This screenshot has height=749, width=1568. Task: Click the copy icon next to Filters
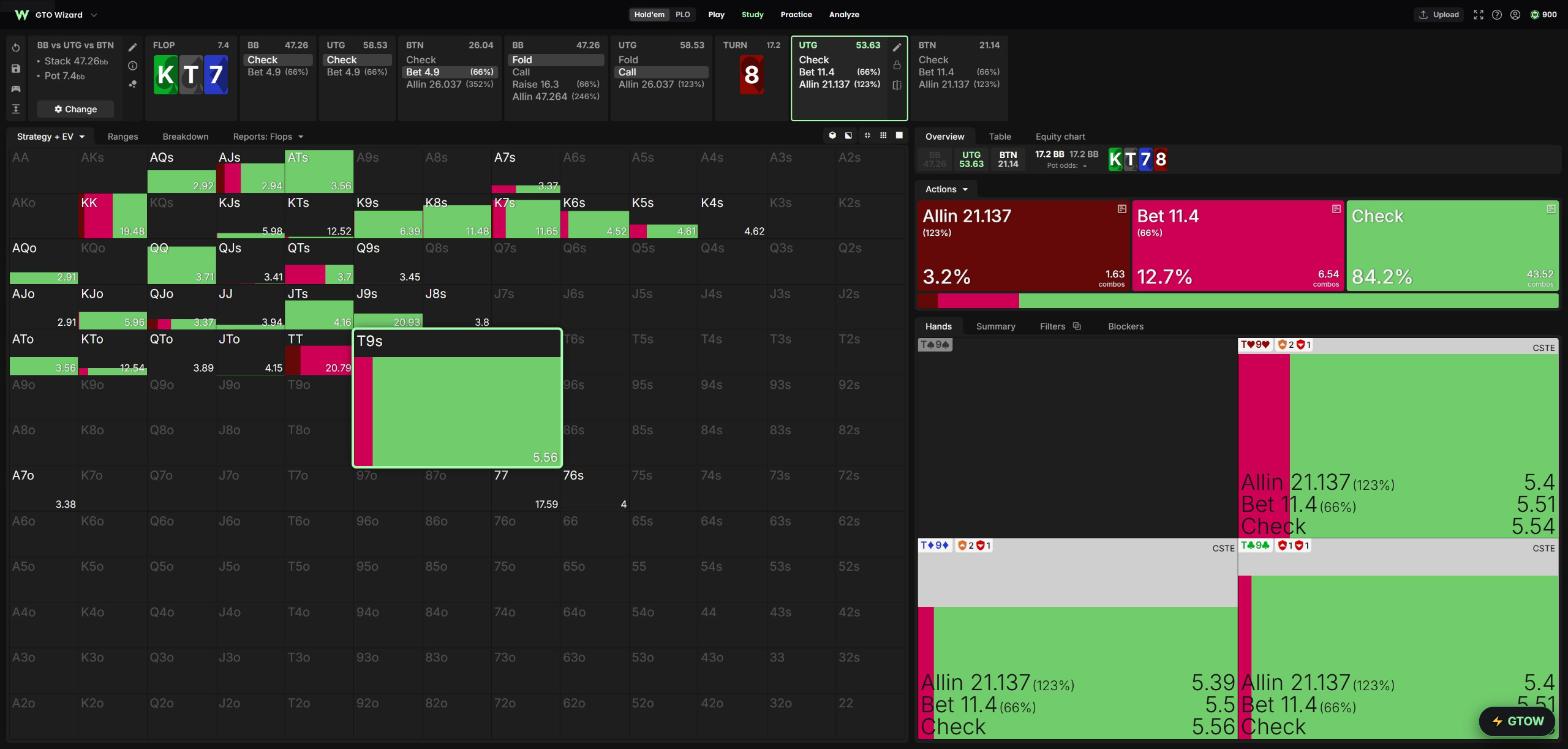pyautogui.click(x=1076, y=326)
